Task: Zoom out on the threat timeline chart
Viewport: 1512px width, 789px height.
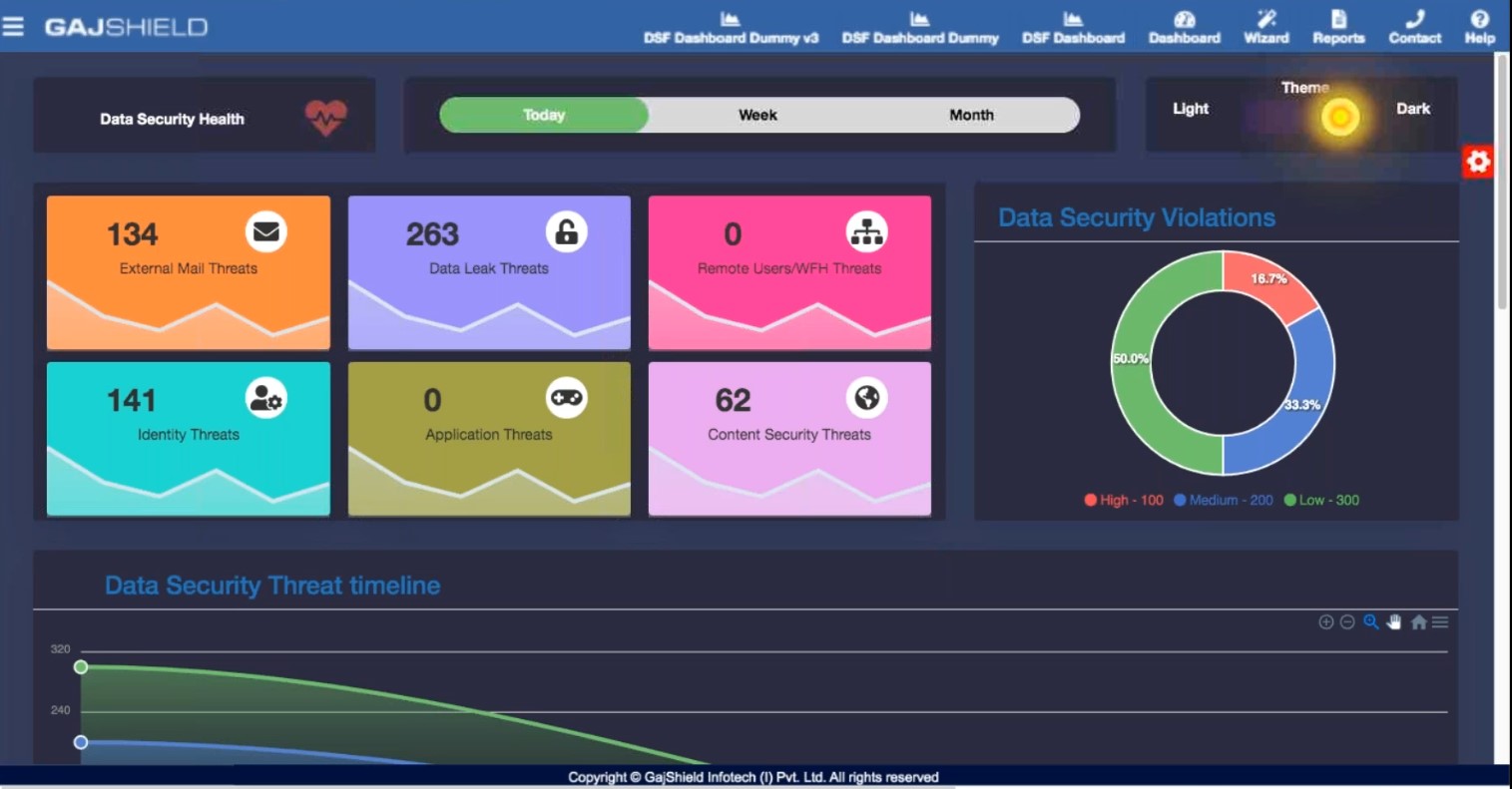Action: [x=1347, y=622]
